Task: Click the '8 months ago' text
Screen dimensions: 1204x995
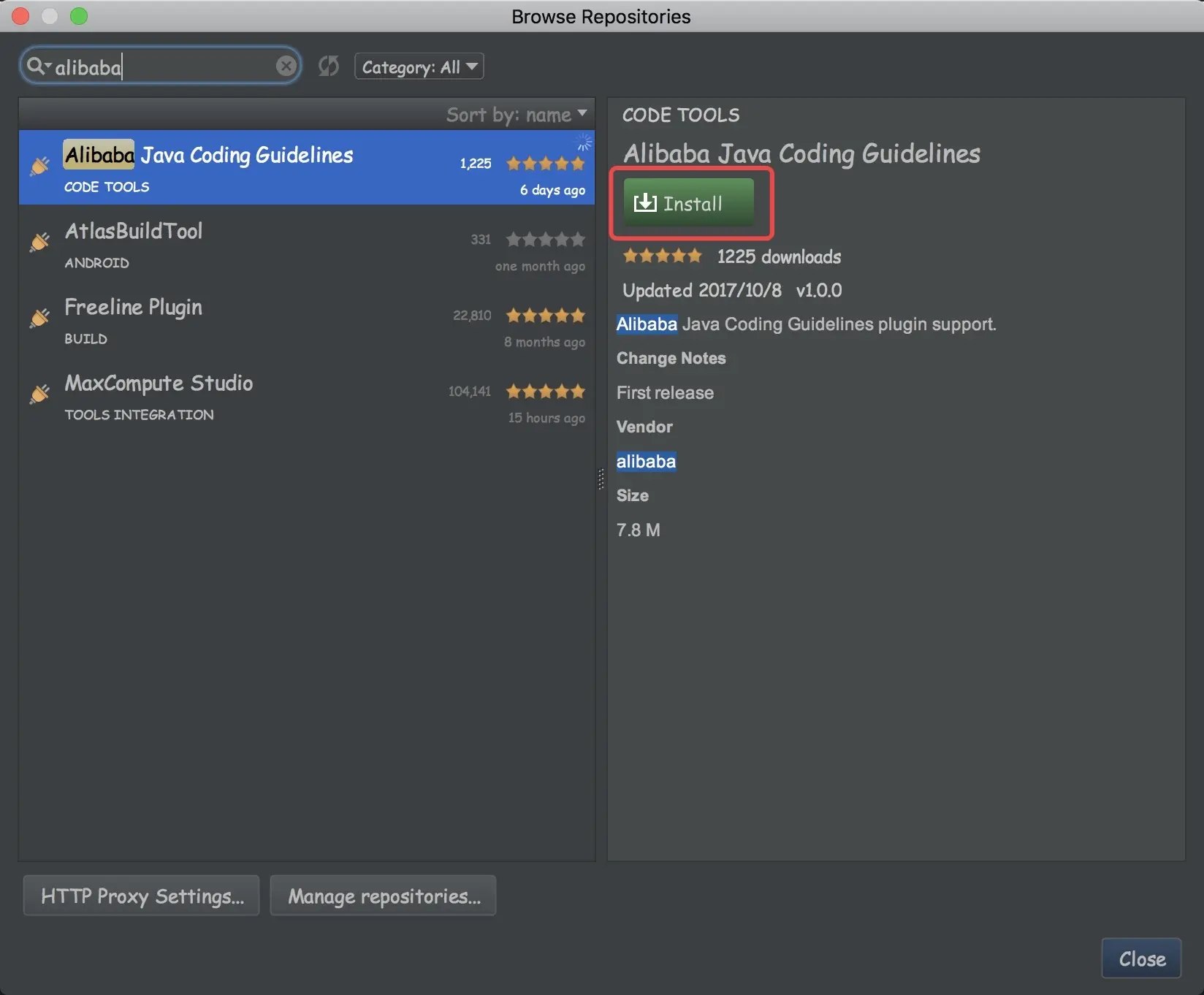Action: click(x=544, y=343)
